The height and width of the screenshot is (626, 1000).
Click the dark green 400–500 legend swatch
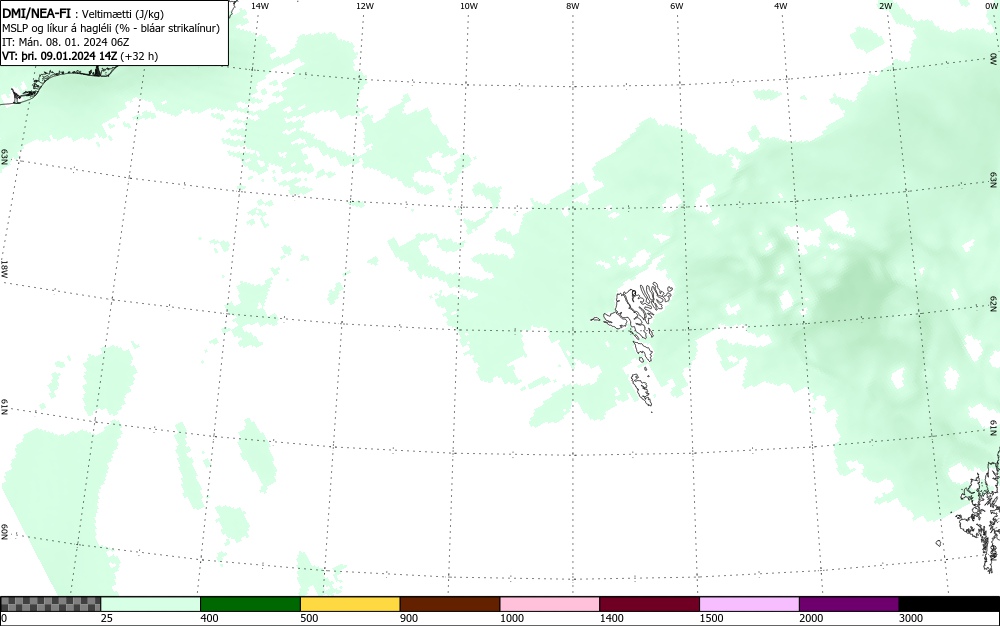click(250, 604)
